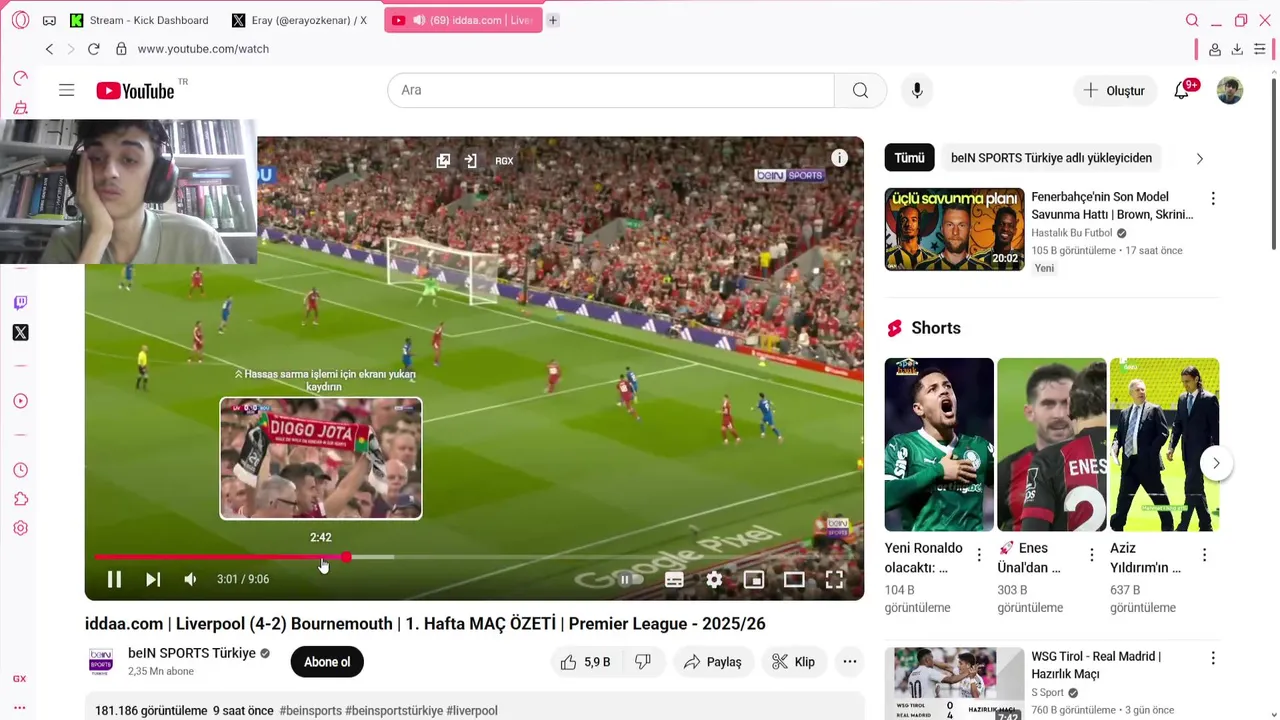Open the YouTube hamburger guide menu
The image size is (1280, 720).
[67, 90]
